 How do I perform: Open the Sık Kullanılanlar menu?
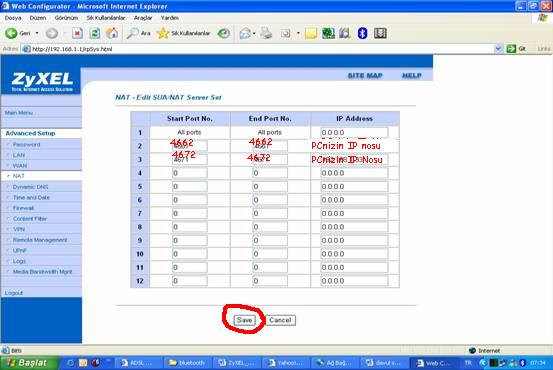tap(106, 18)
